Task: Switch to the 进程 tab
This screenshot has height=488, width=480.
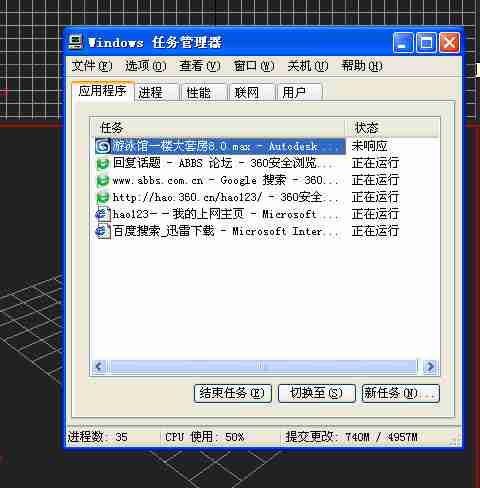Action: (x=157, y=92)
